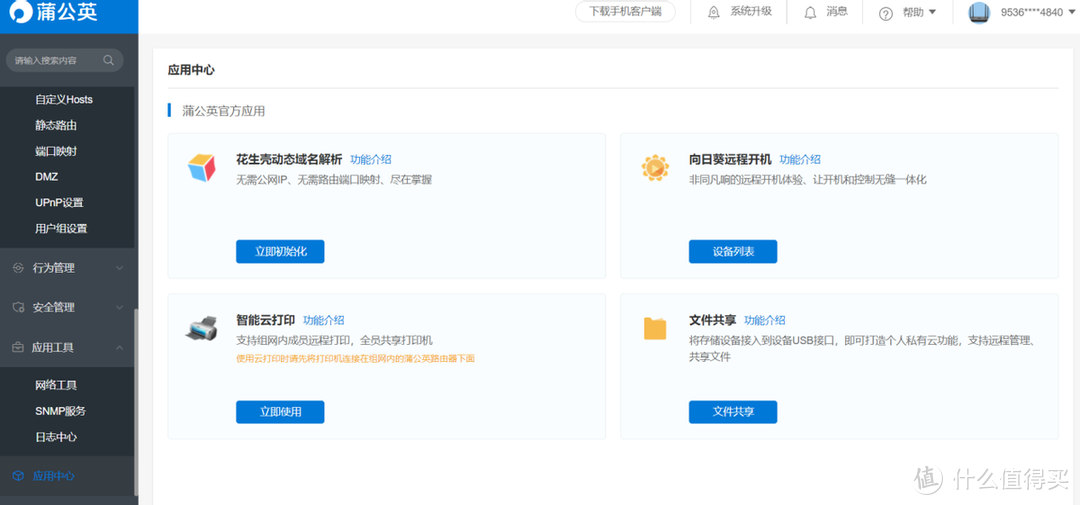Click the 文件共享 card title

click(712, 320)
